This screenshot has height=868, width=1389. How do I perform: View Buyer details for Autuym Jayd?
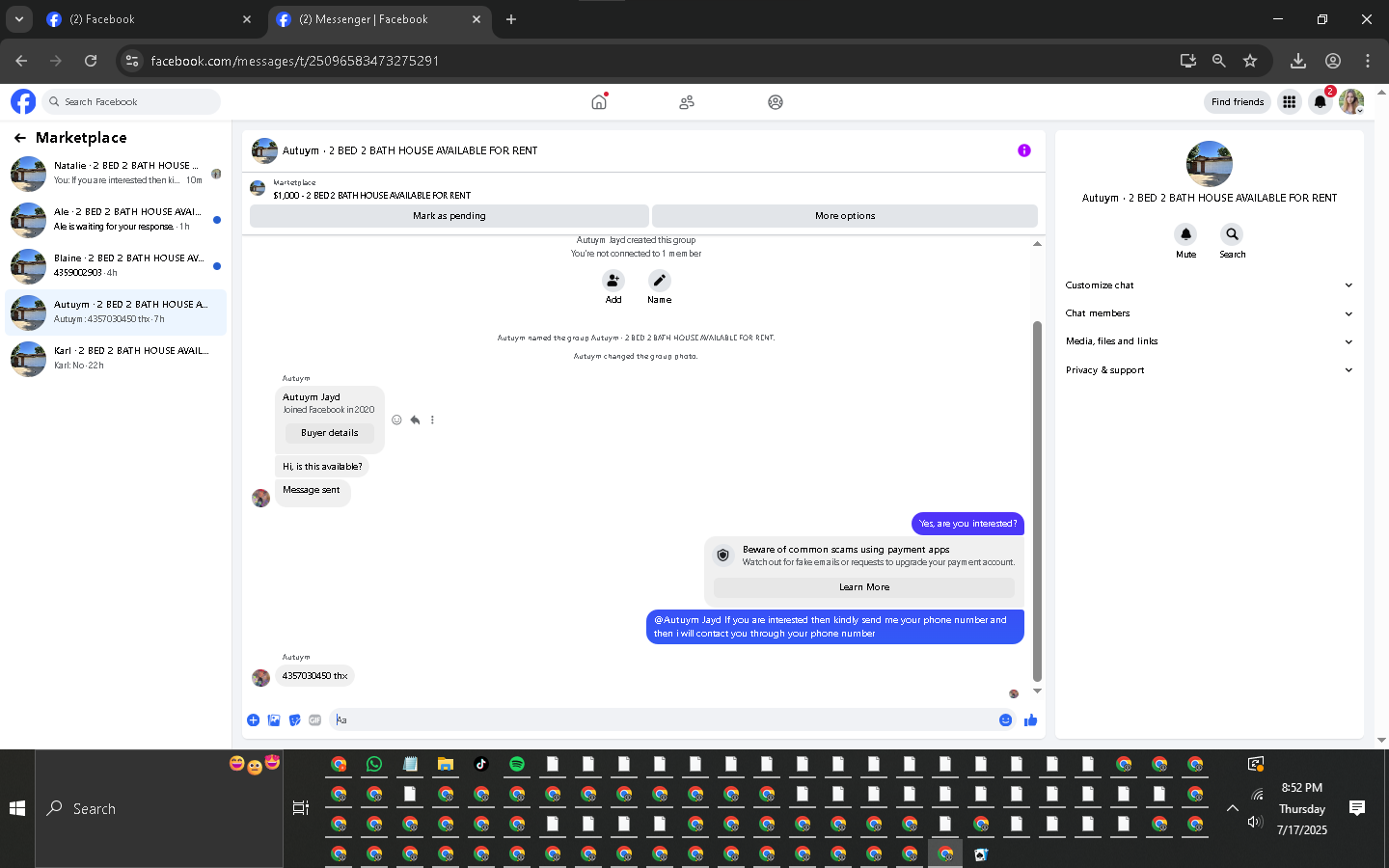click(x=330, y=433)
